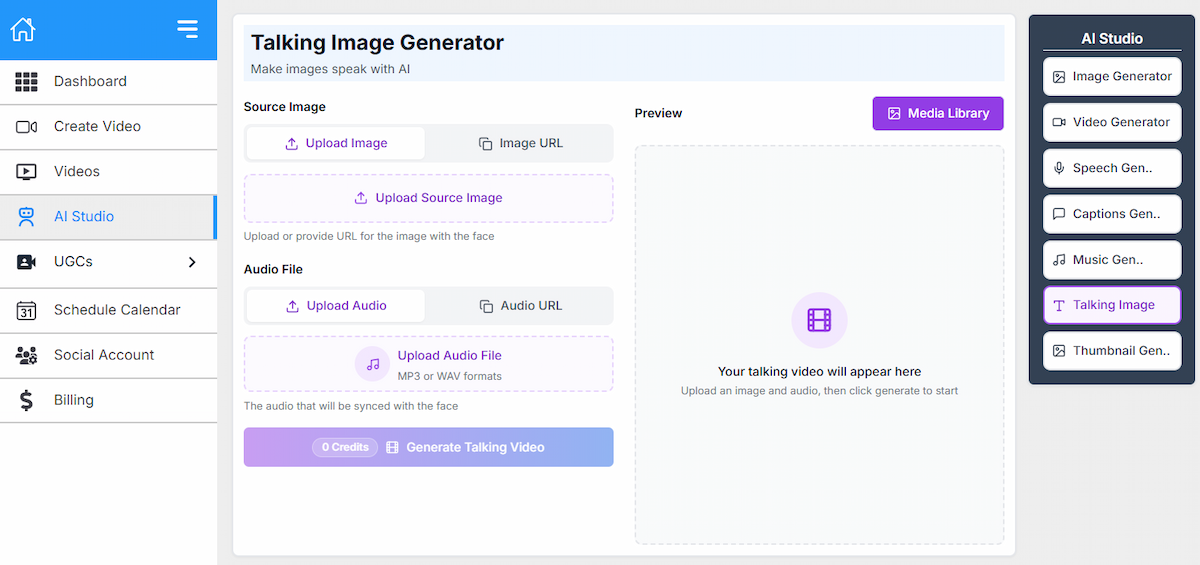This screenshot has width=1200, height=565.
Task: Open the Media Library
Action: (938, 114)
